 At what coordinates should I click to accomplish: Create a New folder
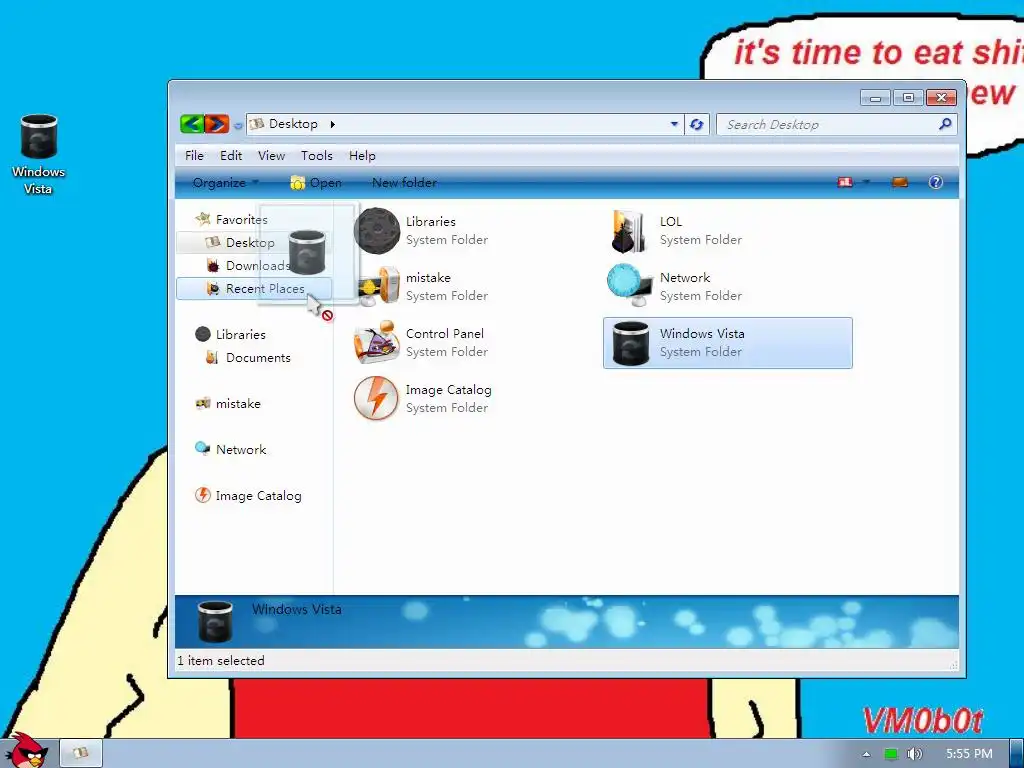[404, 183]
